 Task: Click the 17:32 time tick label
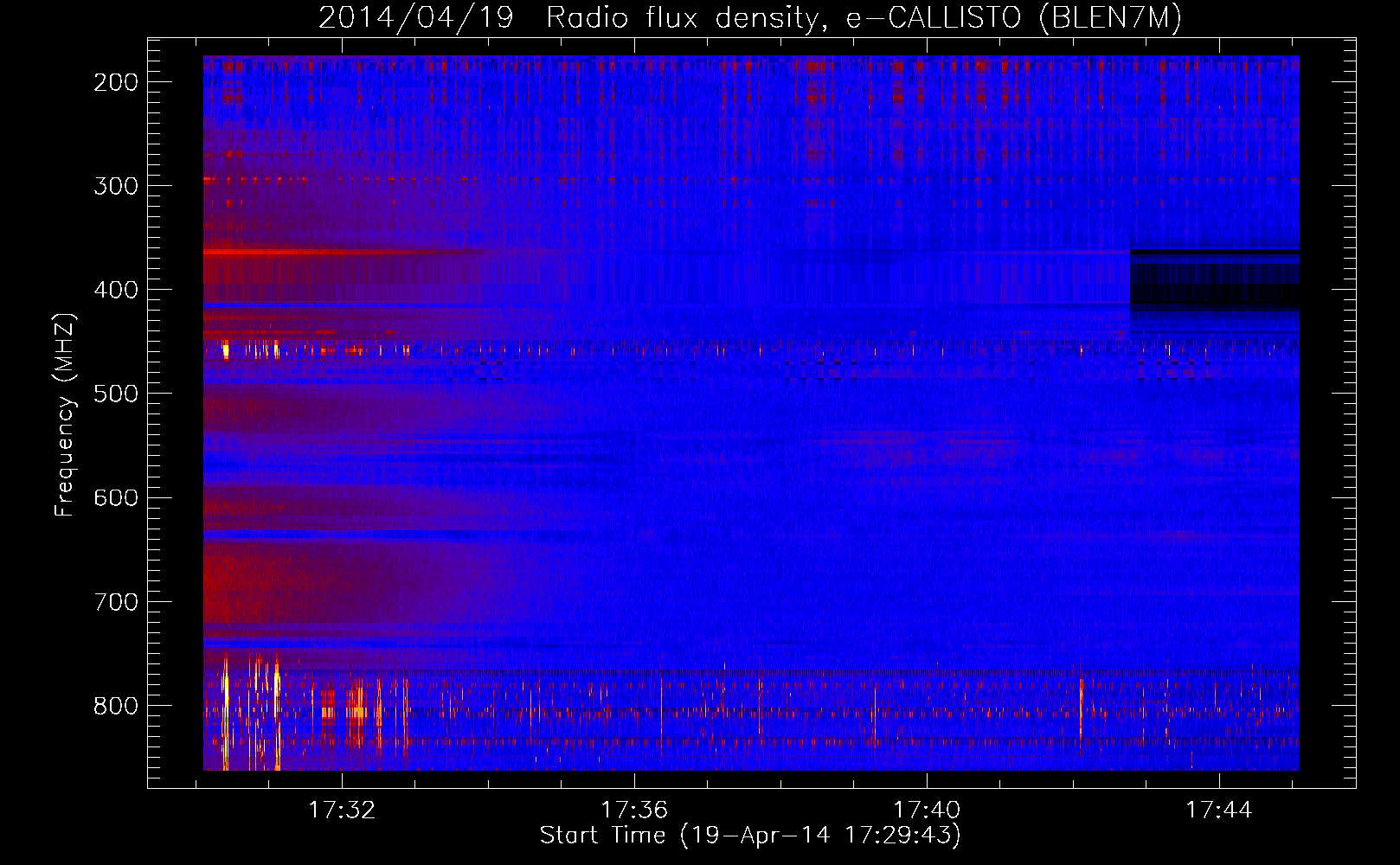point(343,811)
